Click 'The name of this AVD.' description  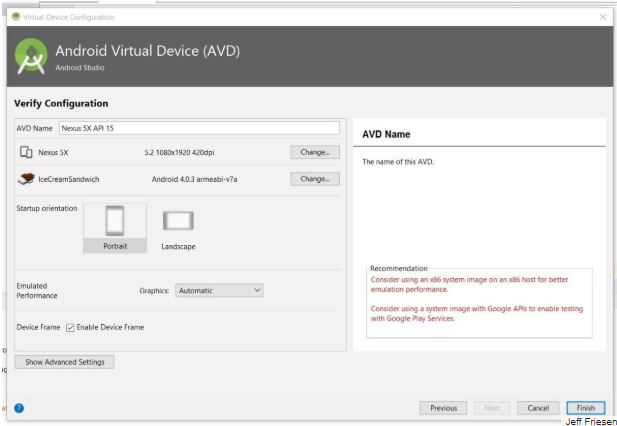[398, 162]
